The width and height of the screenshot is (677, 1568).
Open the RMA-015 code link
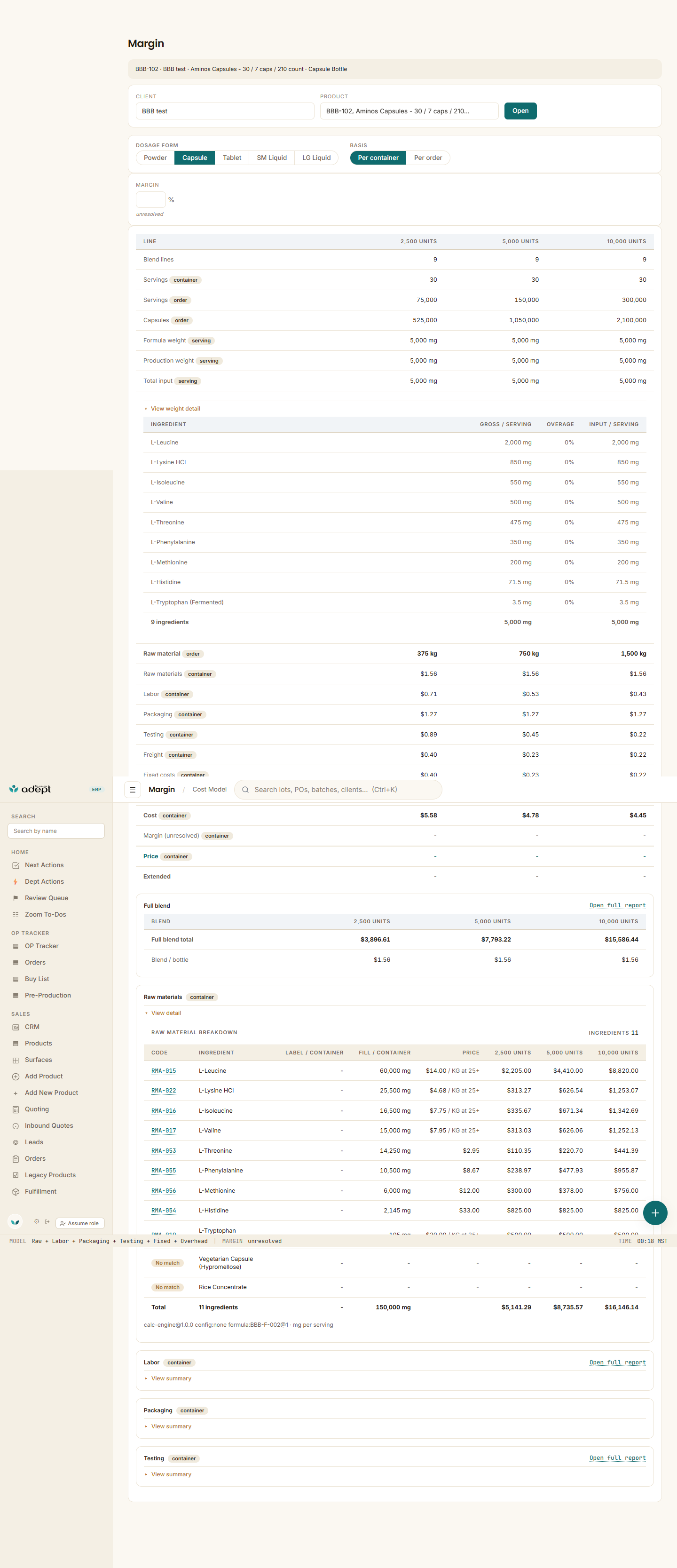[x=164, y=1071]
